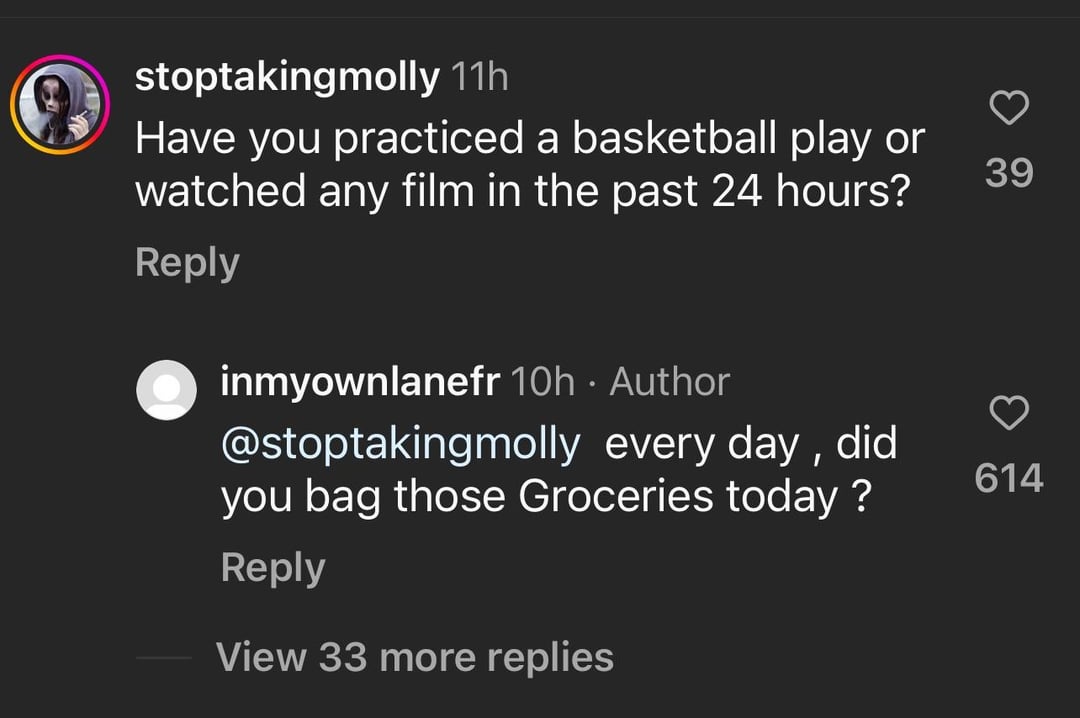1080x718 pixels.
Task: Open stoptakingmolly's profile picture story
Action: (60, 105)
